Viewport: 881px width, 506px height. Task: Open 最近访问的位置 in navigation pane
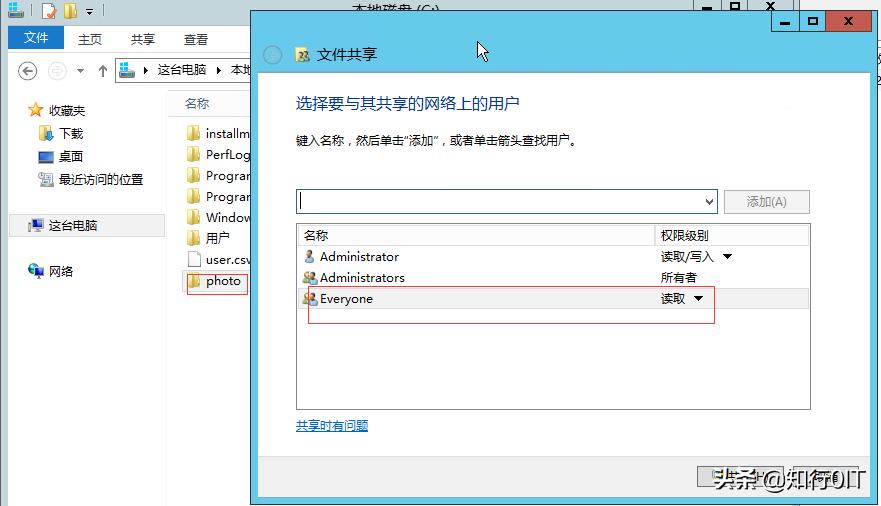[101, 180]
